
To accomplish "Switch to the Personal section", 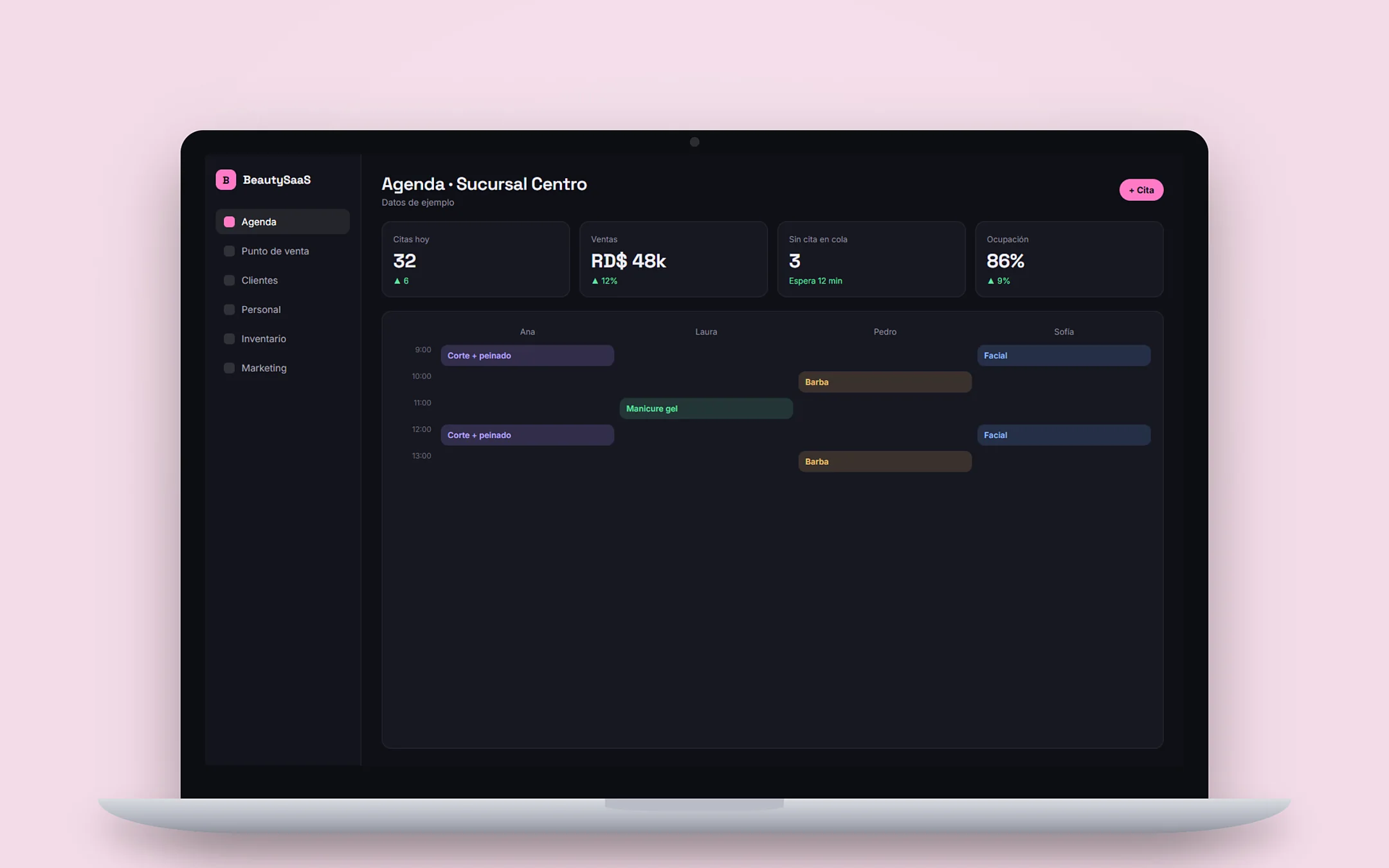I will tap(282, 309).
